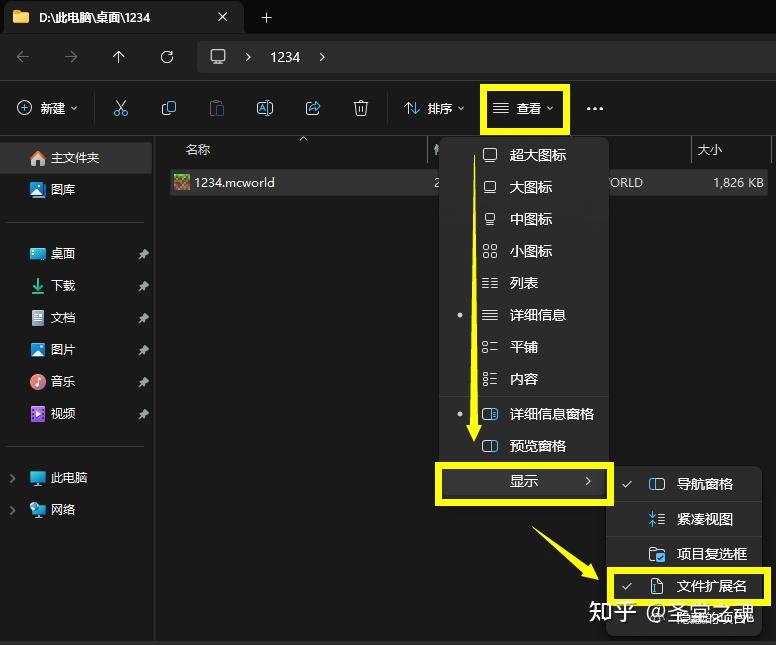776x645 pixels.
Task: Open the 新建 new item dropdown
Action: tap(48, 108)
